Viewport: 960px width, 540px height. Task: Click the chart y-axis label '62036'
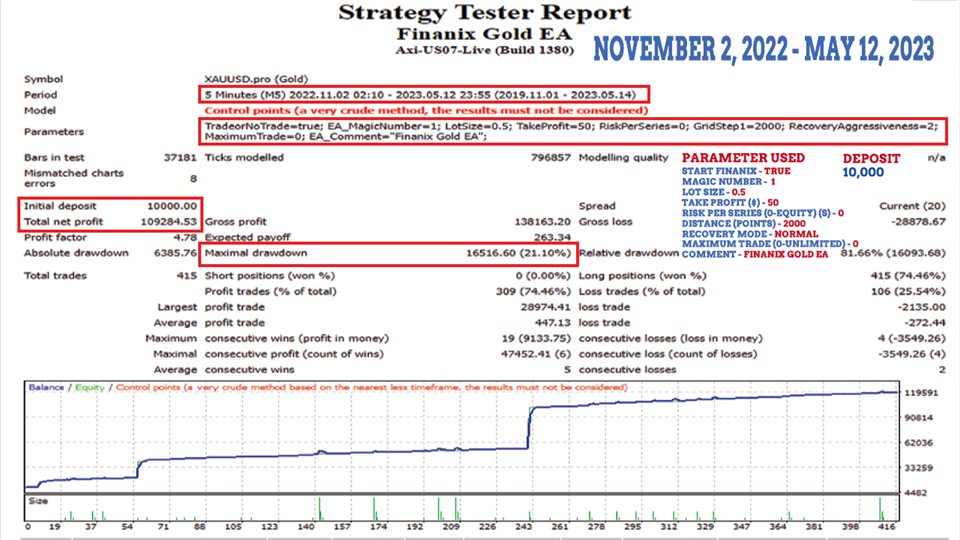pos(919,443)
